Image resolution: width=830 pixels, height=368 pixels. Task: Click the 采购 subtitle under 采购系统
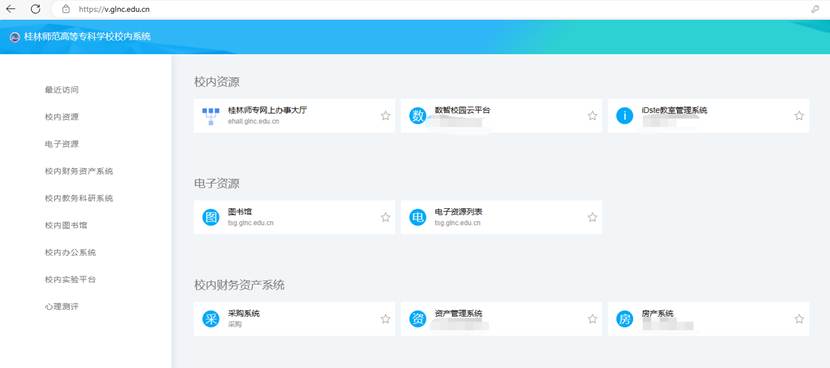(234, 325)
